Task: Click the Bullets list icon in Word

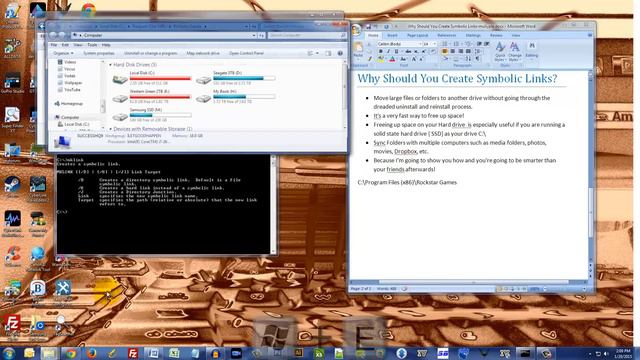Action: (x=444, y=44)
